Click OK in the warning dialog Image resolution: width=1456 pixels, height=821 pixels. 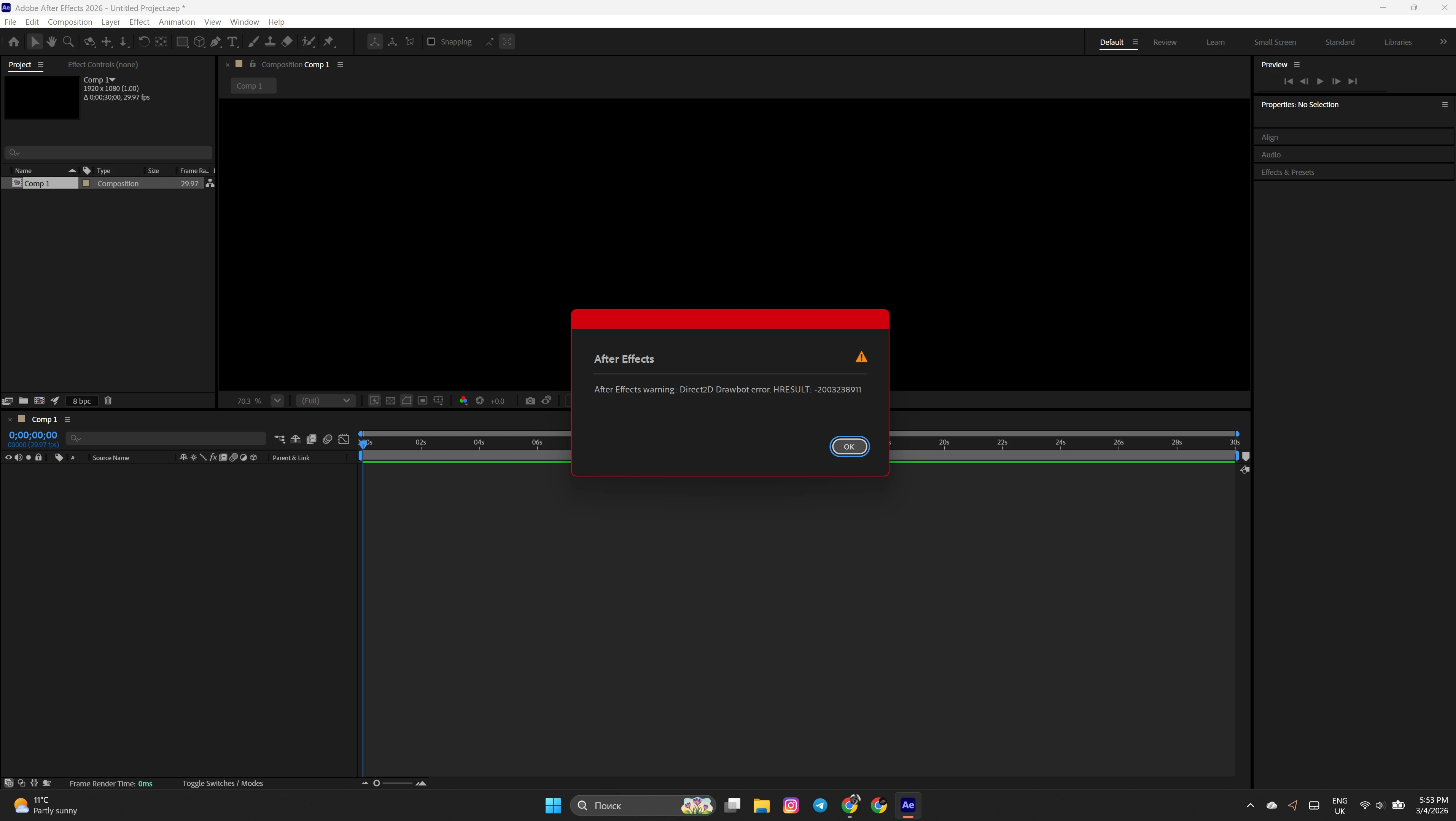click(849, 446)
